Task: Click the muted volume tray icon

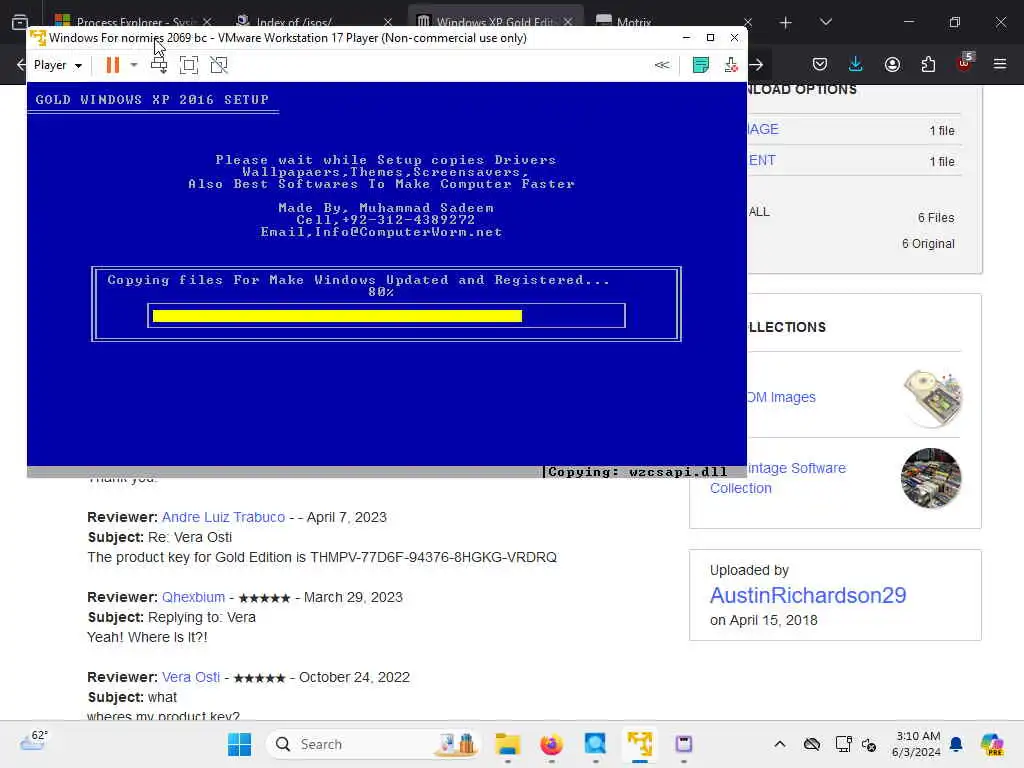Action: pos(869,744)
